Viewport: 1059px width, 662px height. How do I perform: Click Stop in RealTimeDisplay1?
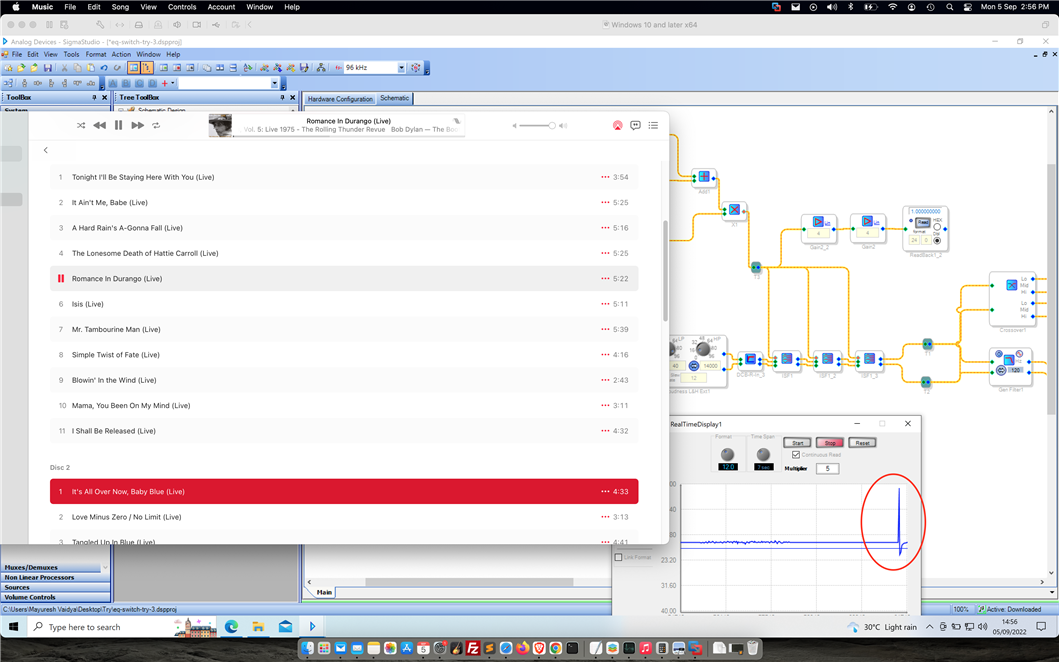click(829, 442)
